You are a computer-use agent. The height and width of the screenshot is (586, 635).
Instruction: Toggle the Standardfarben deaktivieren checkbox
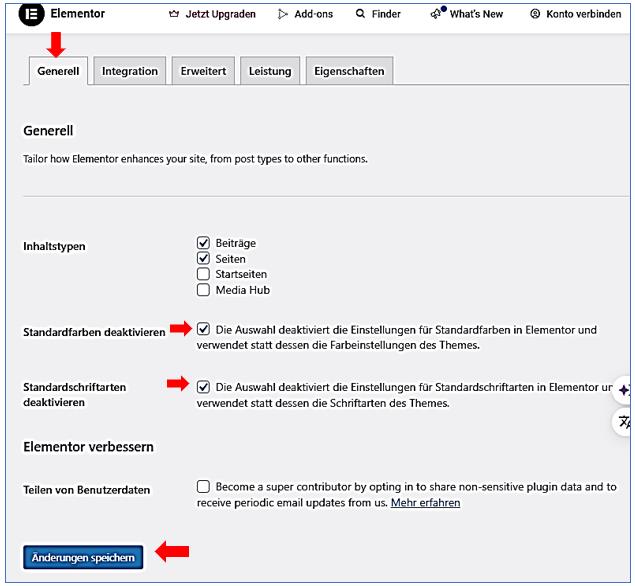[x=204, y=329]
